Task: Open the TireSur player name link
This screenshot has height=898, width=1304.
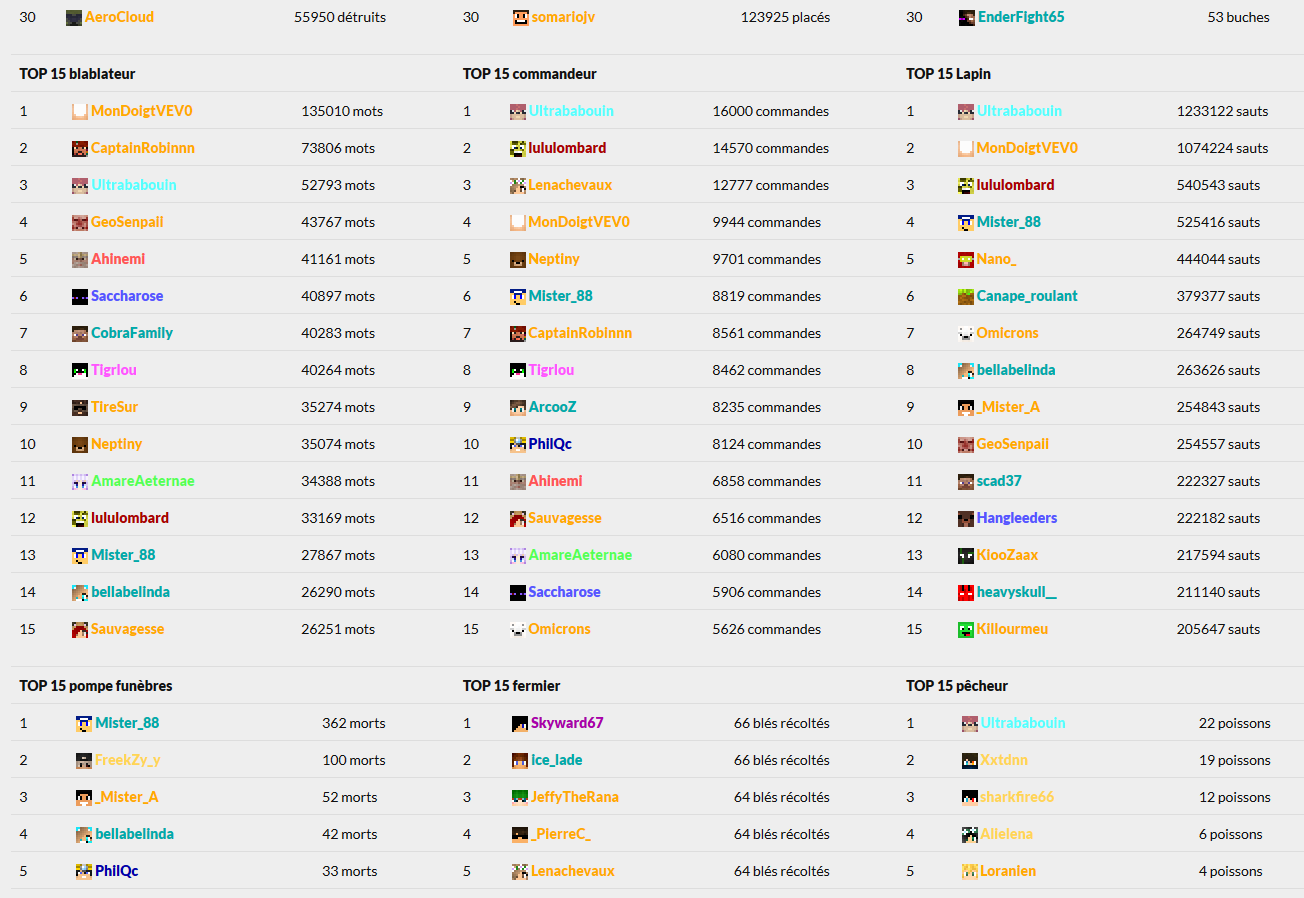Action: (115, 407)
